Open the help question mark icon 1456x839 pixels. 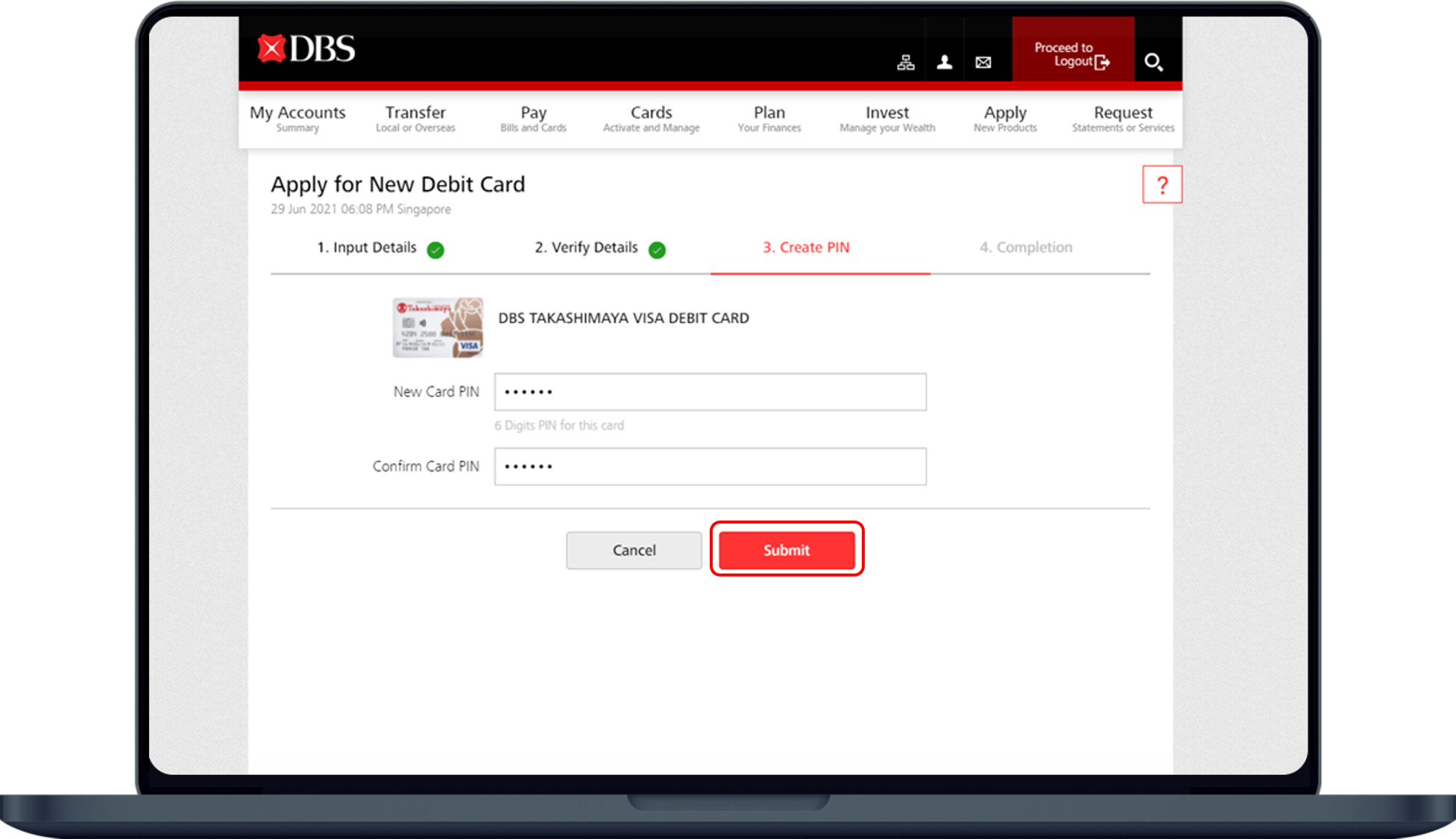pos(1162,183)
